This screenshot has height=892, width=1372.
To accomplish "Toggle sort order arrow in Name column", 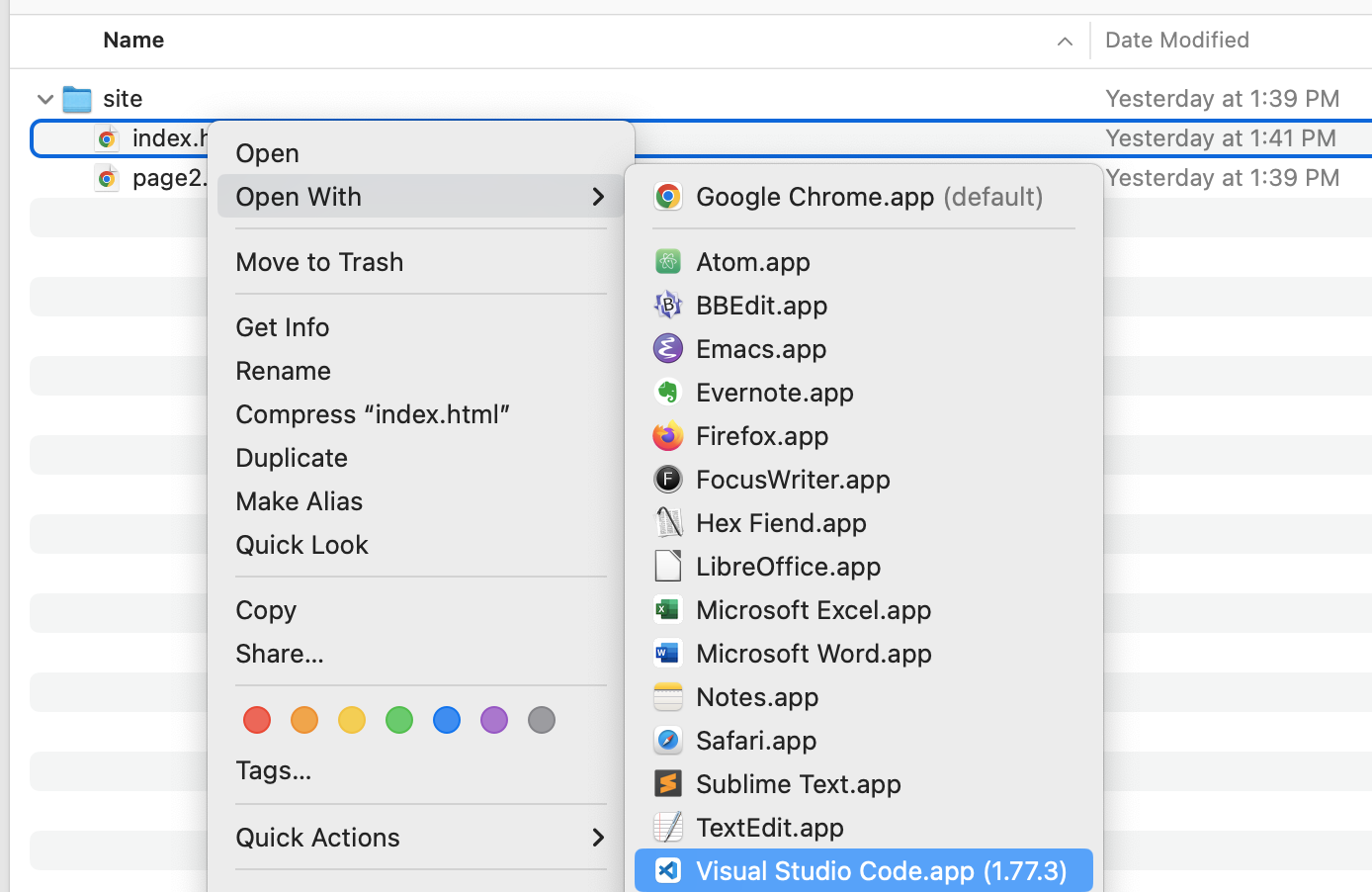I will (x=1065, y=41).
